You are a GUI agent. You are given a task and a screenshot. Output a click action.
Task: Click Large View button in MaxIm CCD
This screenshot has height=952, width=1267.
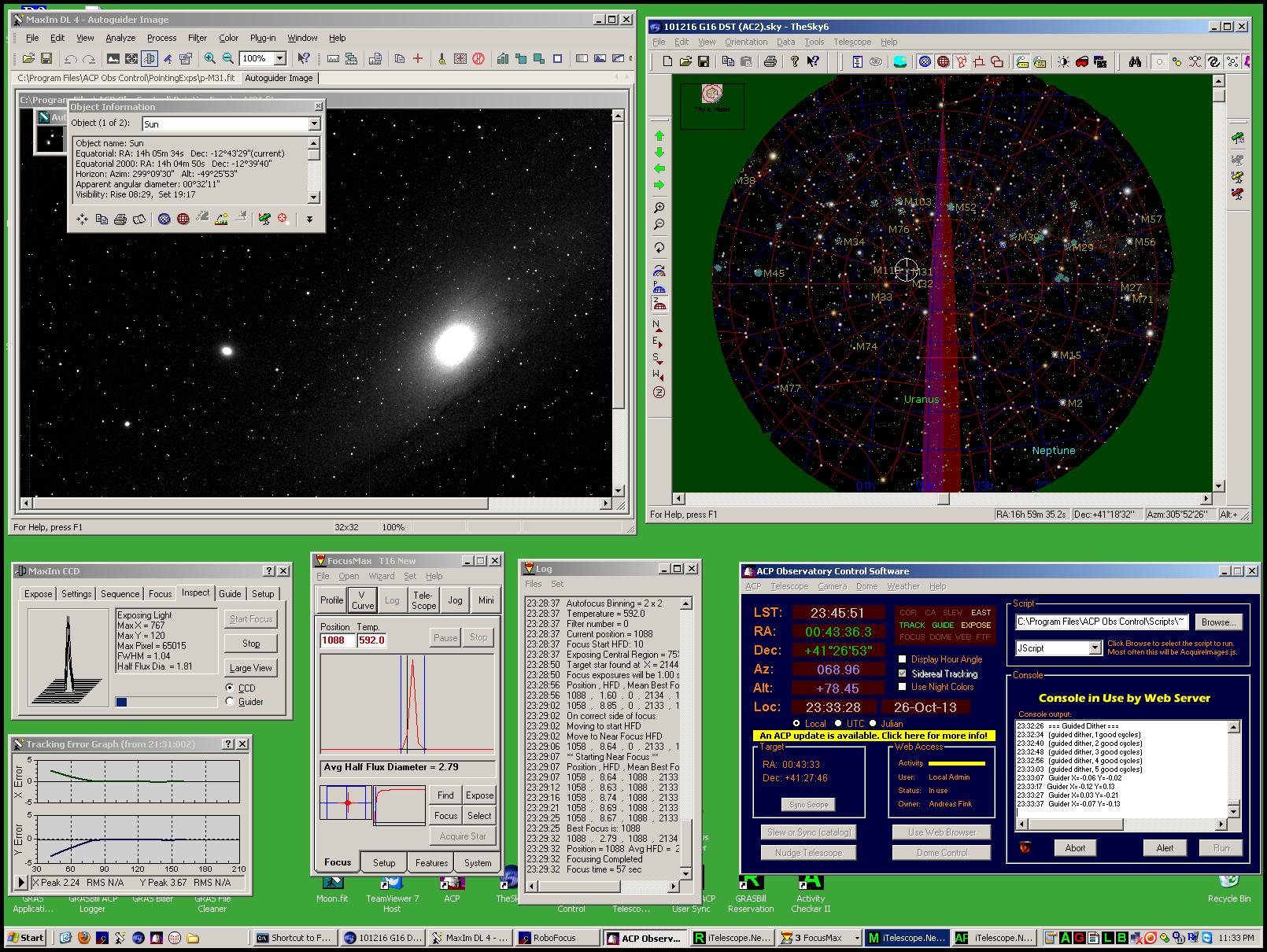251,668
